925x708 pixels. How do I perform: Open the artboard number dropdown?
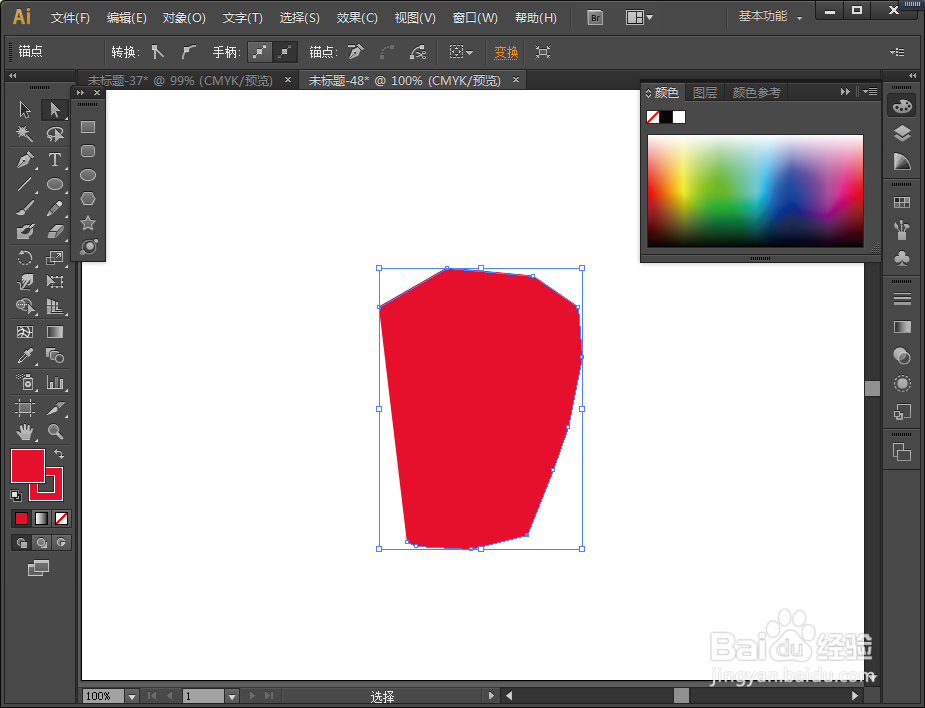232,697
